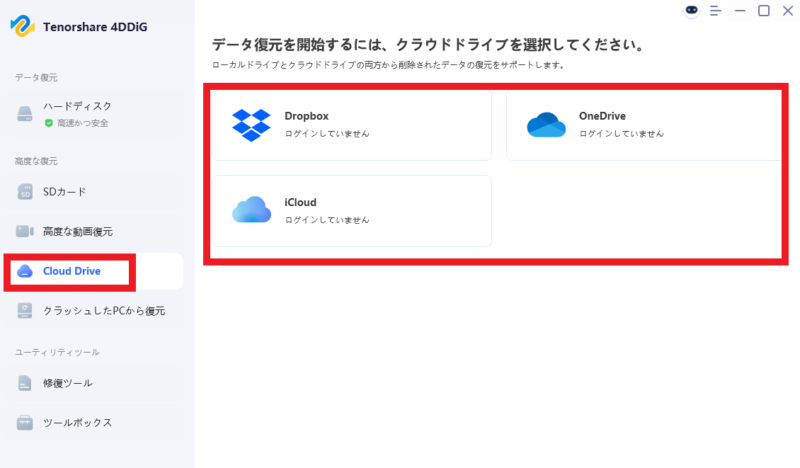
Task: Click the Tenorshare 4DDiG title text
Action: pos(95,27)
